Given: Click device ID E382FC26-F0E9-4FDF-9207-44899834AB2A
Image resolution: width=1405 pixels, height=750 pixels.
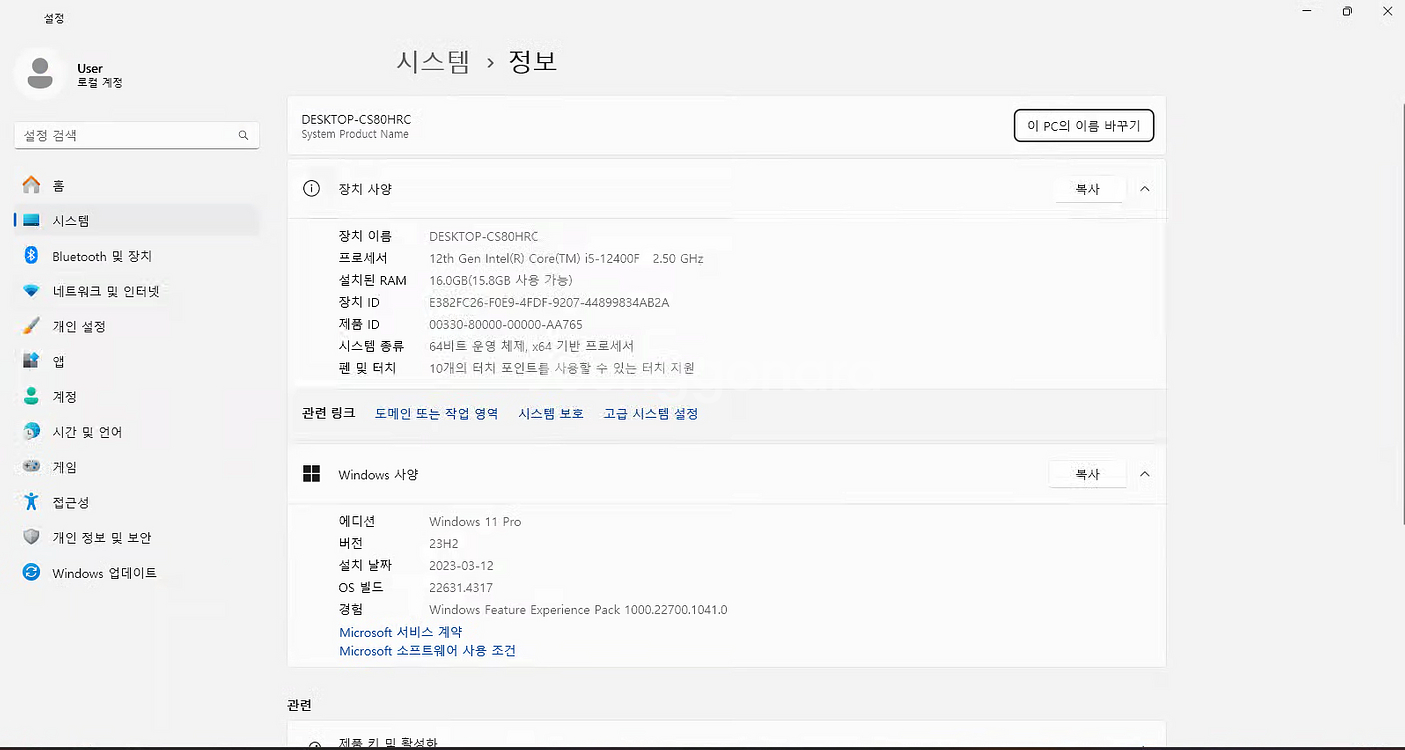Looking at the screenshot, I should click(549, 302).
